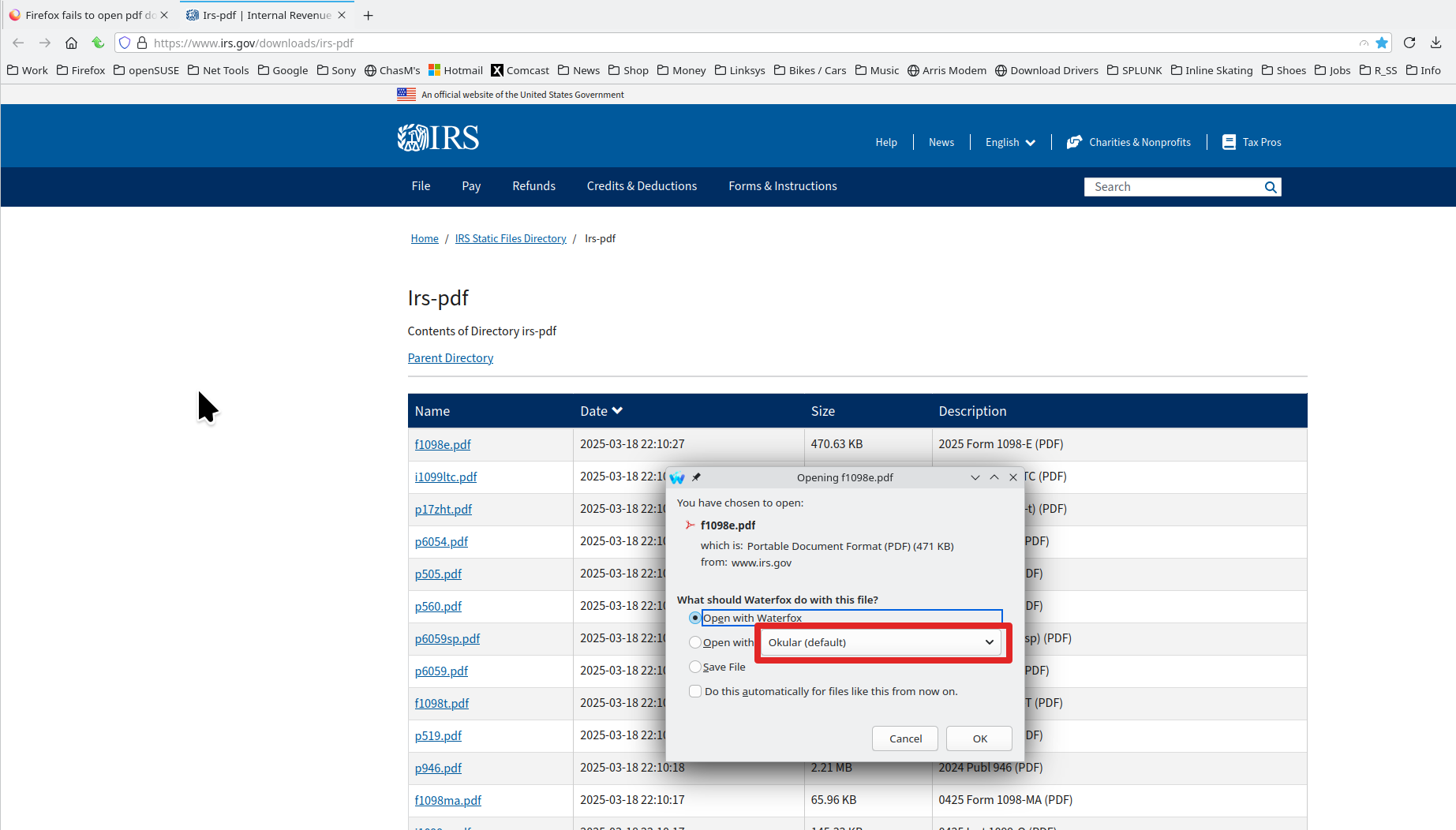
Task: Open the downloads panel
Action: pos(1436,43)
